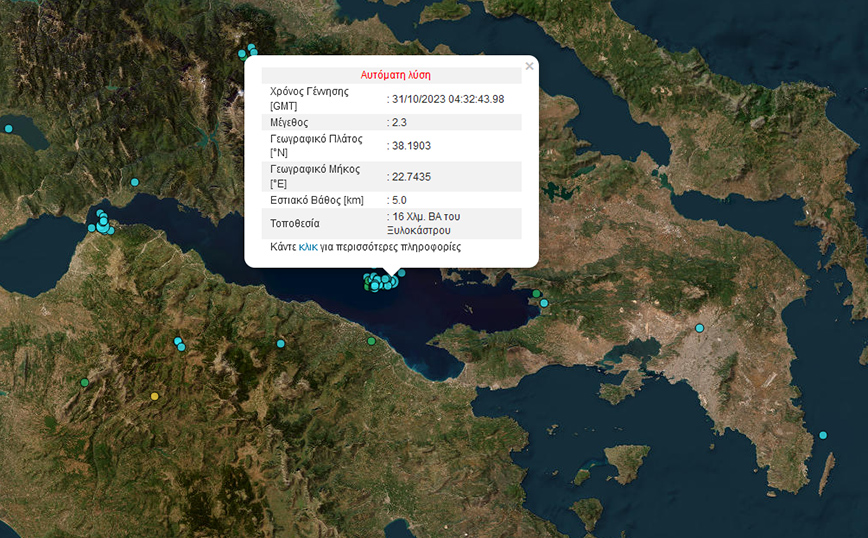This screenshot has height=538, width=868.
Task: Click the blue "κλικ" link for more information
Action: pos(308,246)
